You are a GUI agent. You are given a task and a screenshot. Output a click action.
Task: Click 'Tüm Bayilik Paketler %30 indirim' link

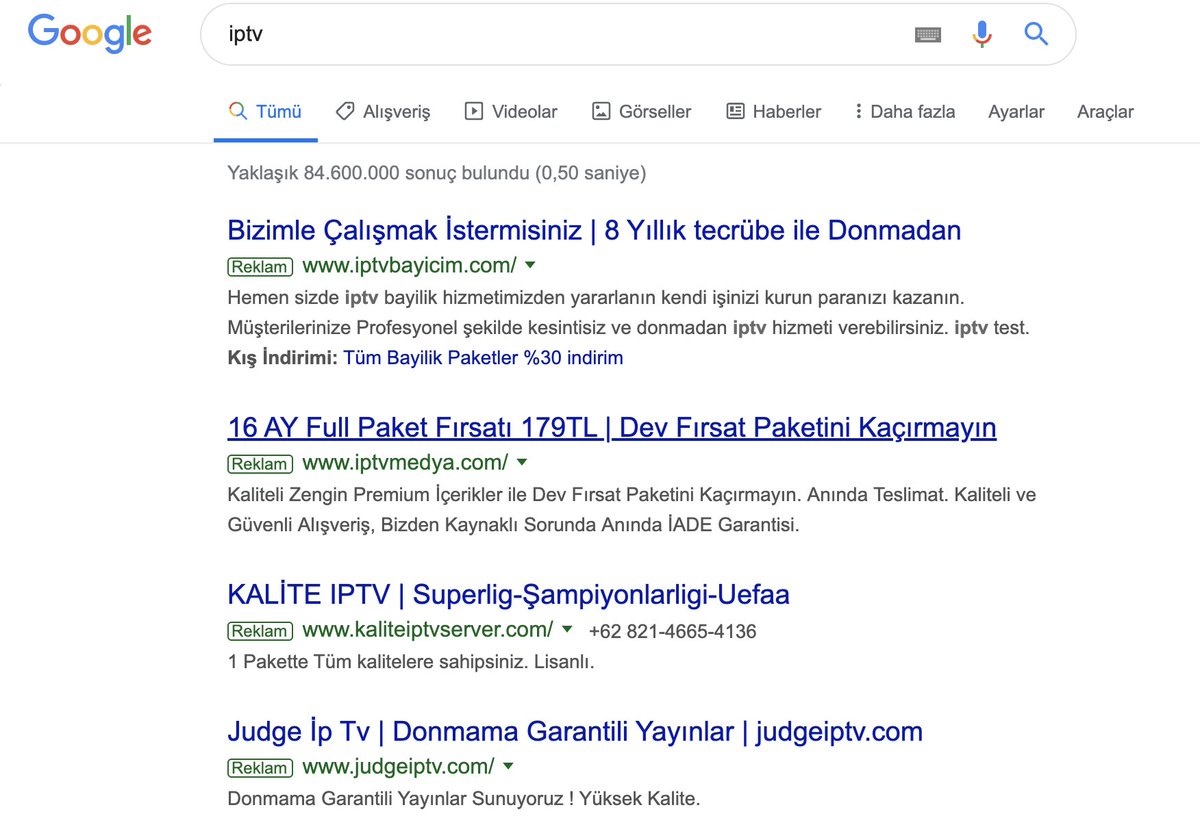tap(483, 357)
